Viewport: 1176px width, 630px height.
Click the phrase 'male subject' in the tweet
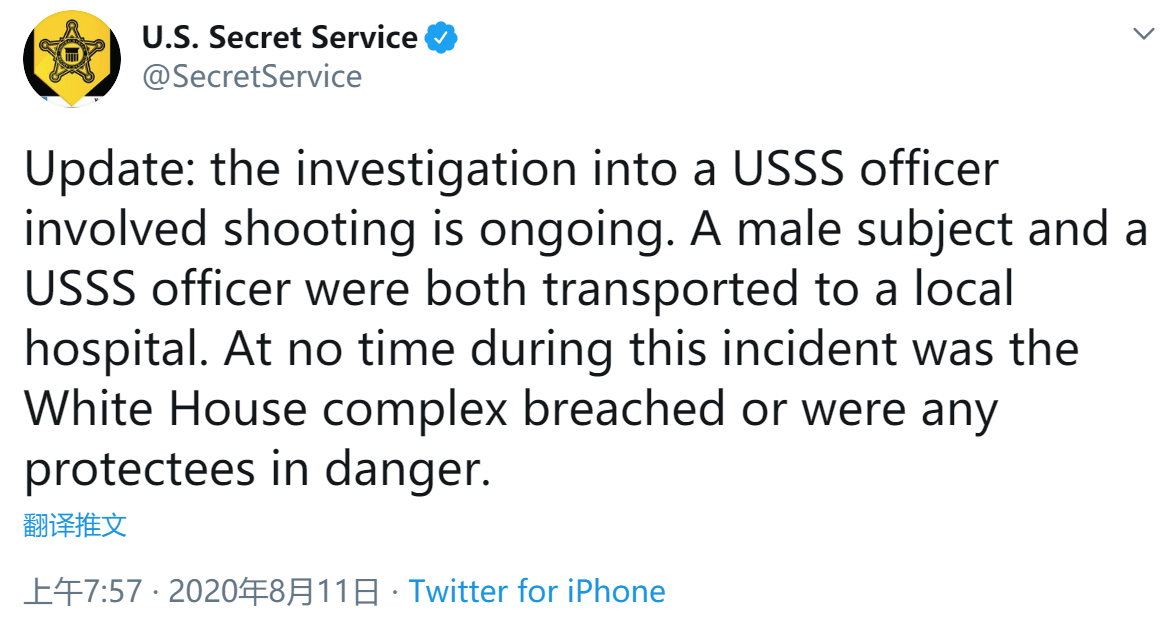coord(874,230)
